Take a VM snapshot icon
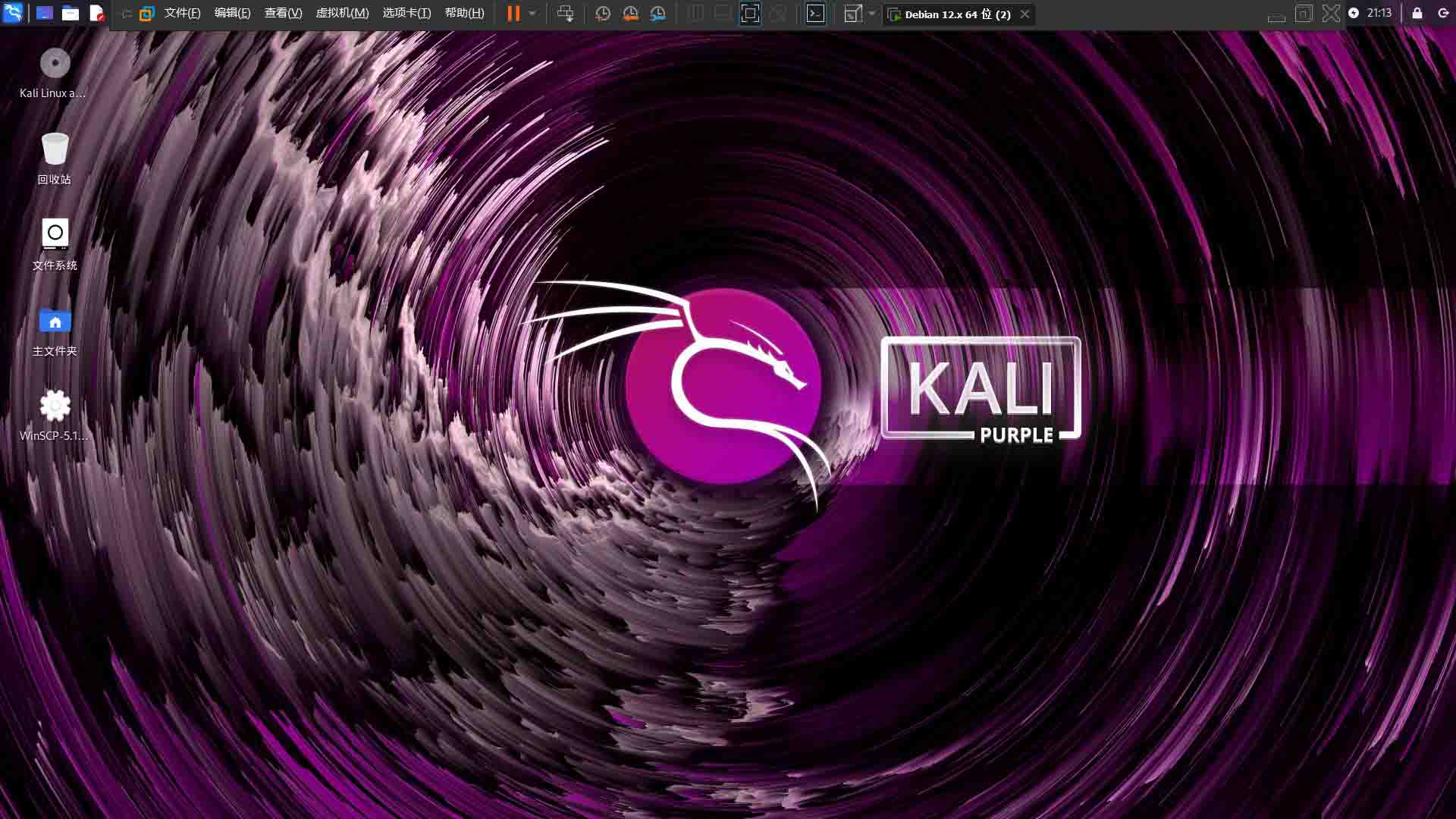This screenshot has width=1456, height=819. tap(603, 14)
